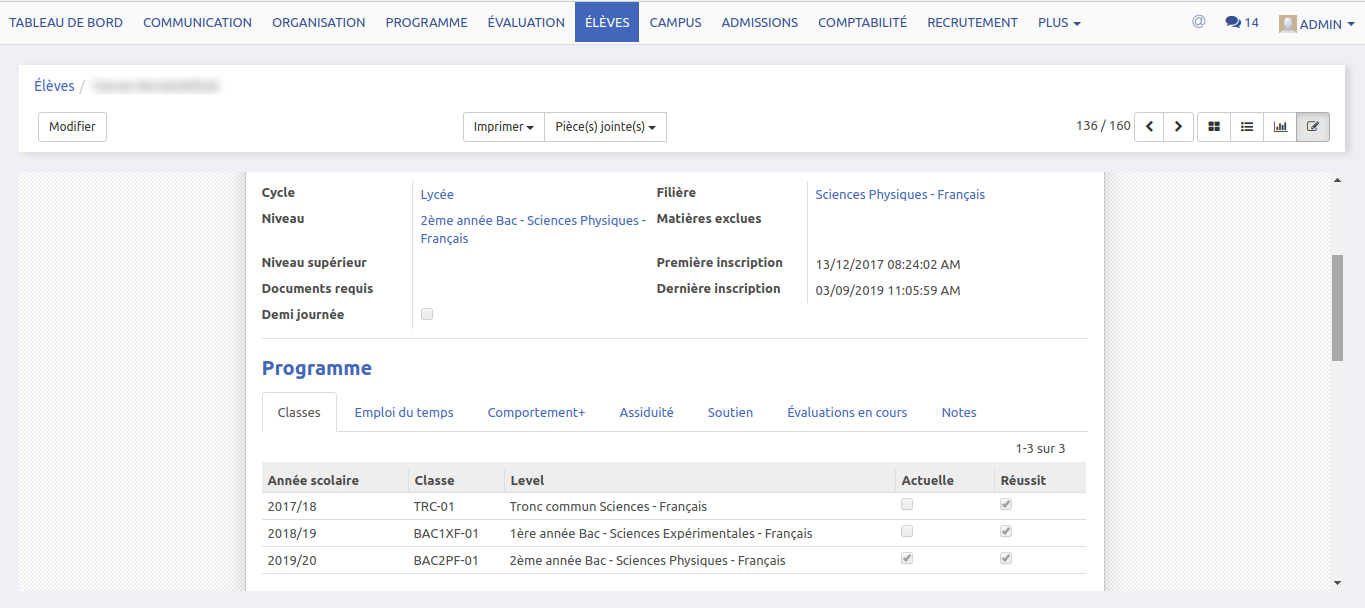Click the Modifier button

pos(72,127)
